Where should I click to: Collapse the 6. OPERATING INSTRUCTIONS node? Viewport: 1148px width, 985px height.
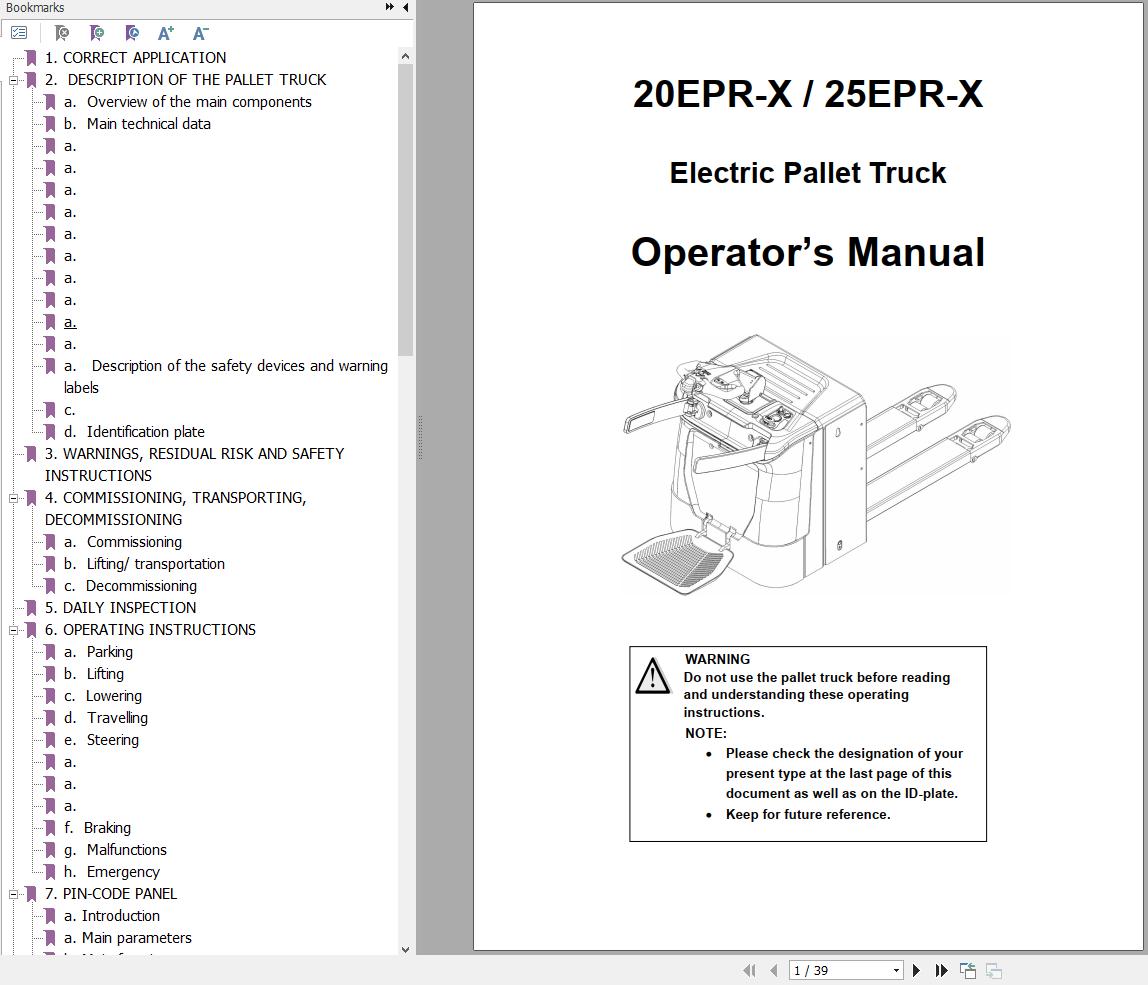[13, 630]
